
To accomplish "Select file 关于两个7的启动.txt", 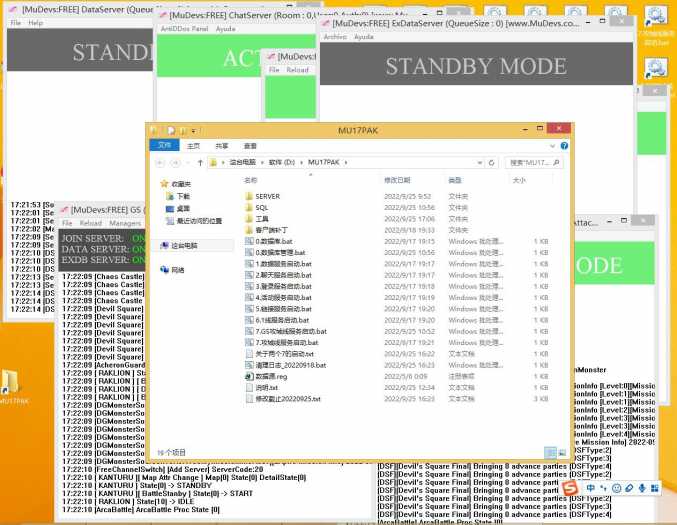I will (x=285, y=354).
